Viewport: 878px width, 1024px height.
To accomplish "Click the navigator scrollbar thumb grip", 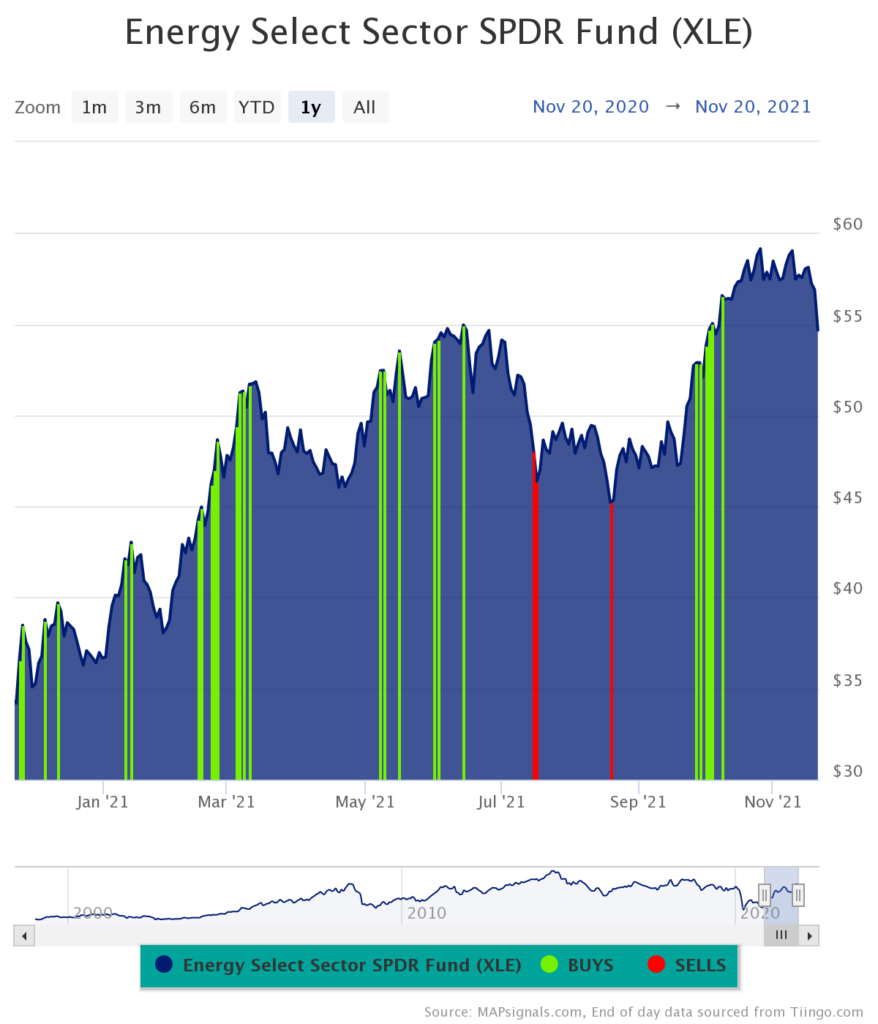I will pyautogui.click(x=781, y=935).
